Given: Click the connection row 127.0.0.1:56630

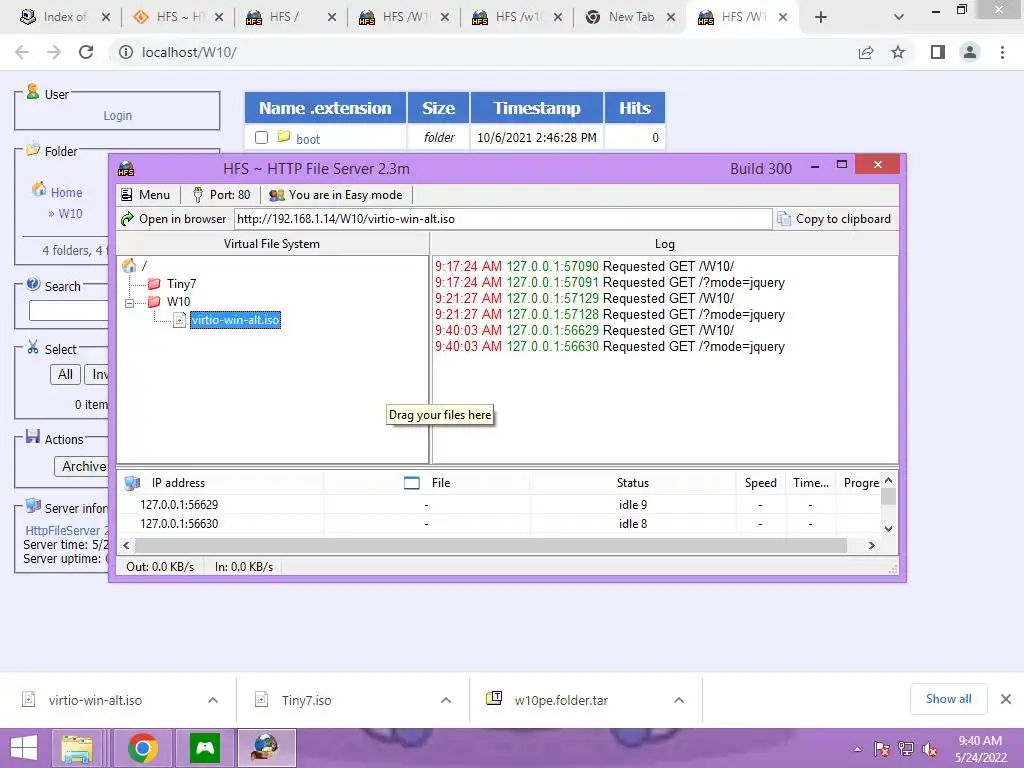Looking at the screenshot, I should coord(500,524).
